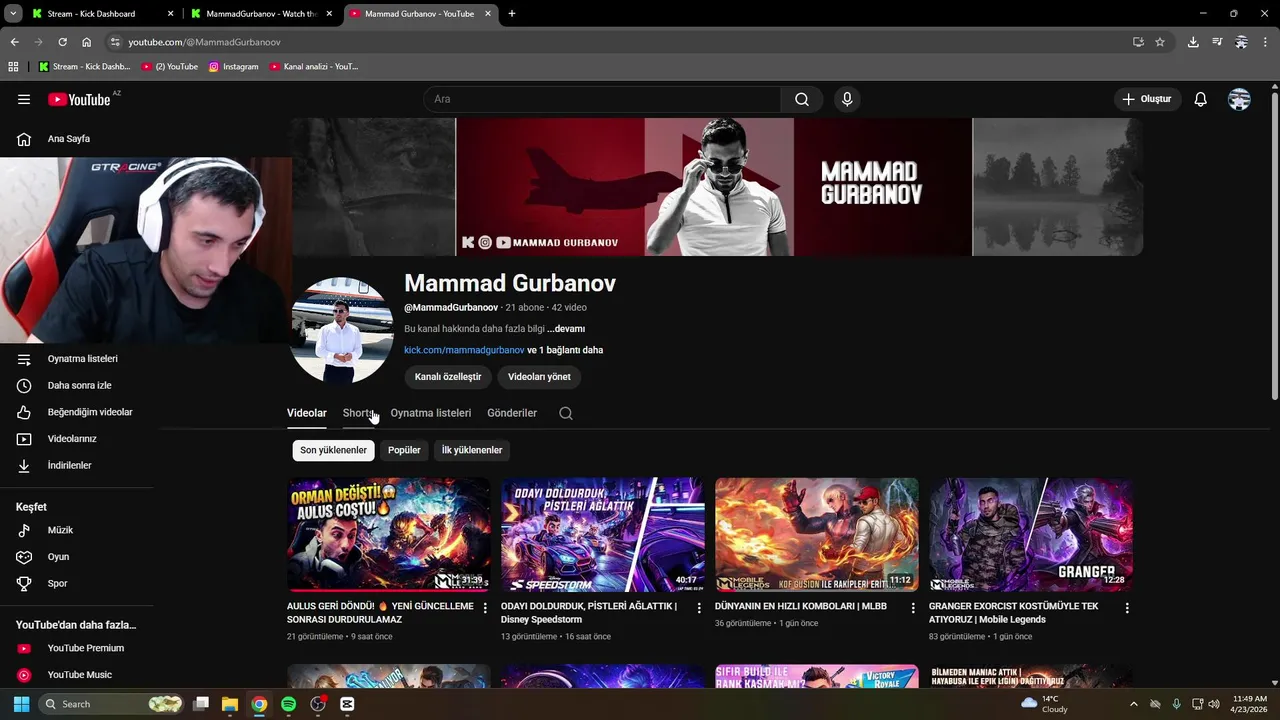Open YouTube account avatar menu

coord(1239,99)
